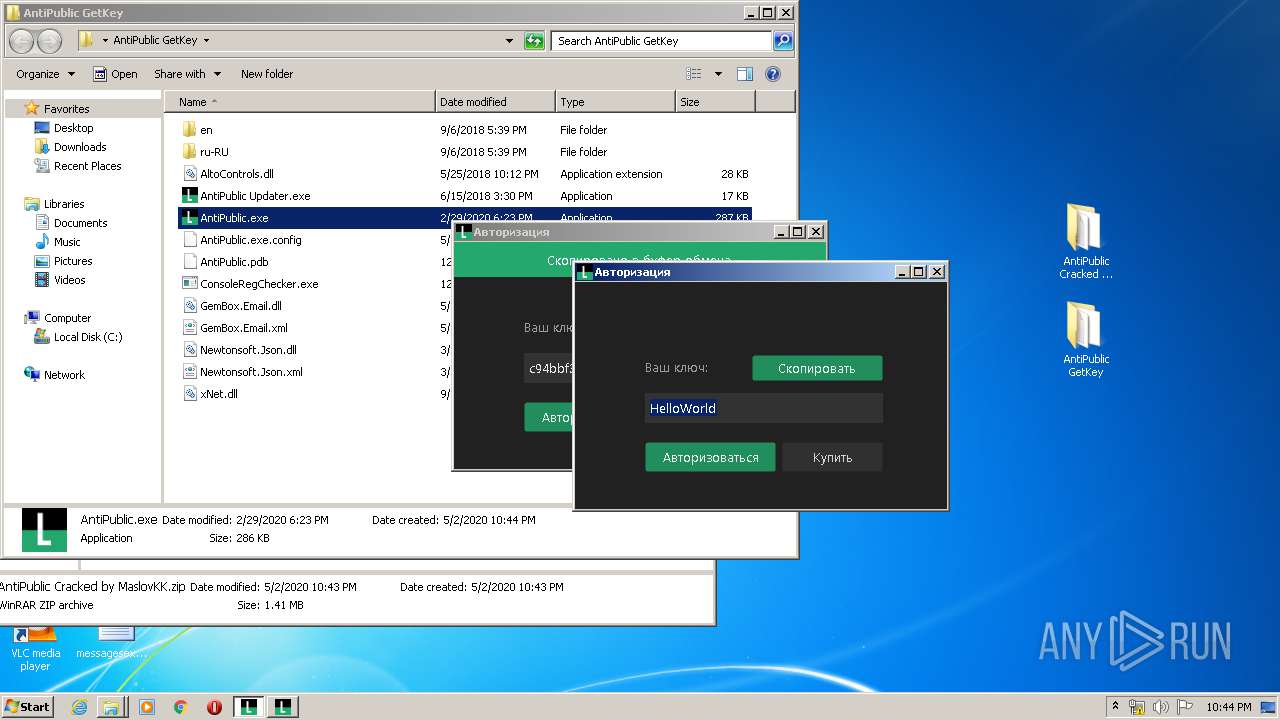Select AntiPublic Cracked desktop folder
Image resolution: width=1280 pixels, height=720 pixels.
coord(1086,241)
